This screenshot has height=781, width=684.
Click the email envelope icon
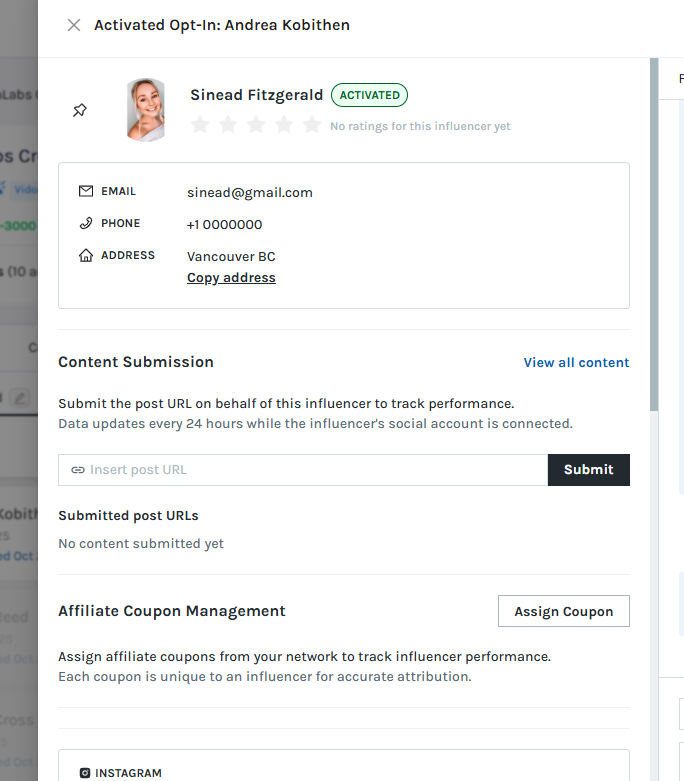pyautogui.click(x=86, y=191)
